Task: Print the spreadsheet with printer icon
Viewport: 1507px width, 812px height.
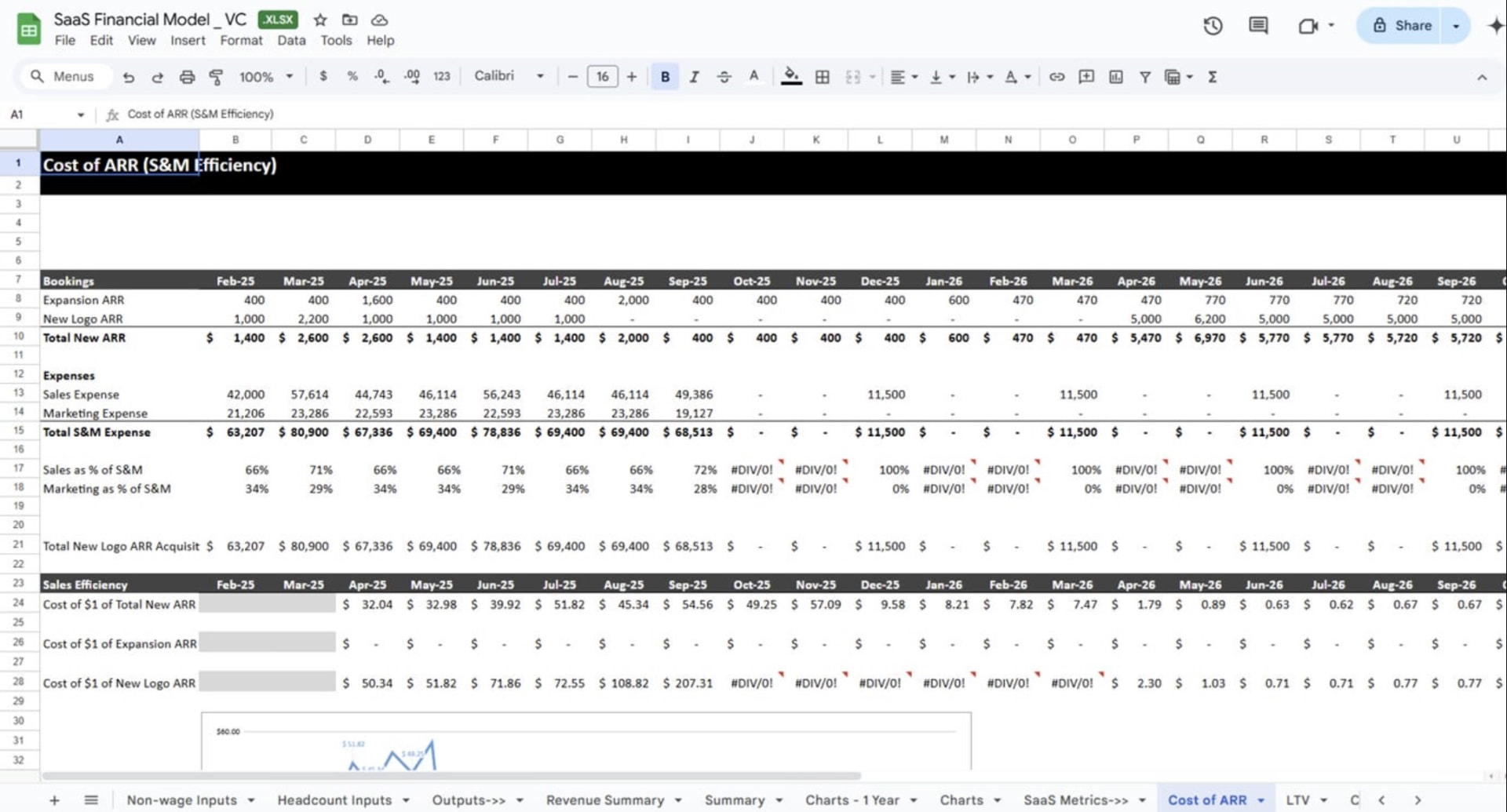Action: tap(187, 77)
